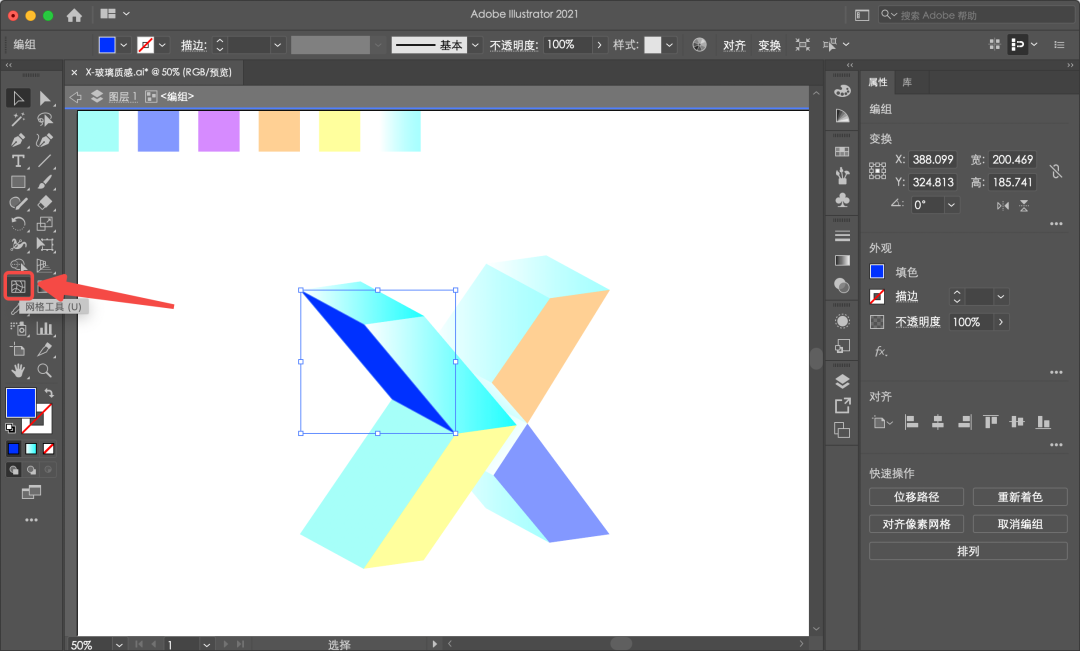1080x651 pixels.
Task: Select the Type tool
Action: (18, 161)
